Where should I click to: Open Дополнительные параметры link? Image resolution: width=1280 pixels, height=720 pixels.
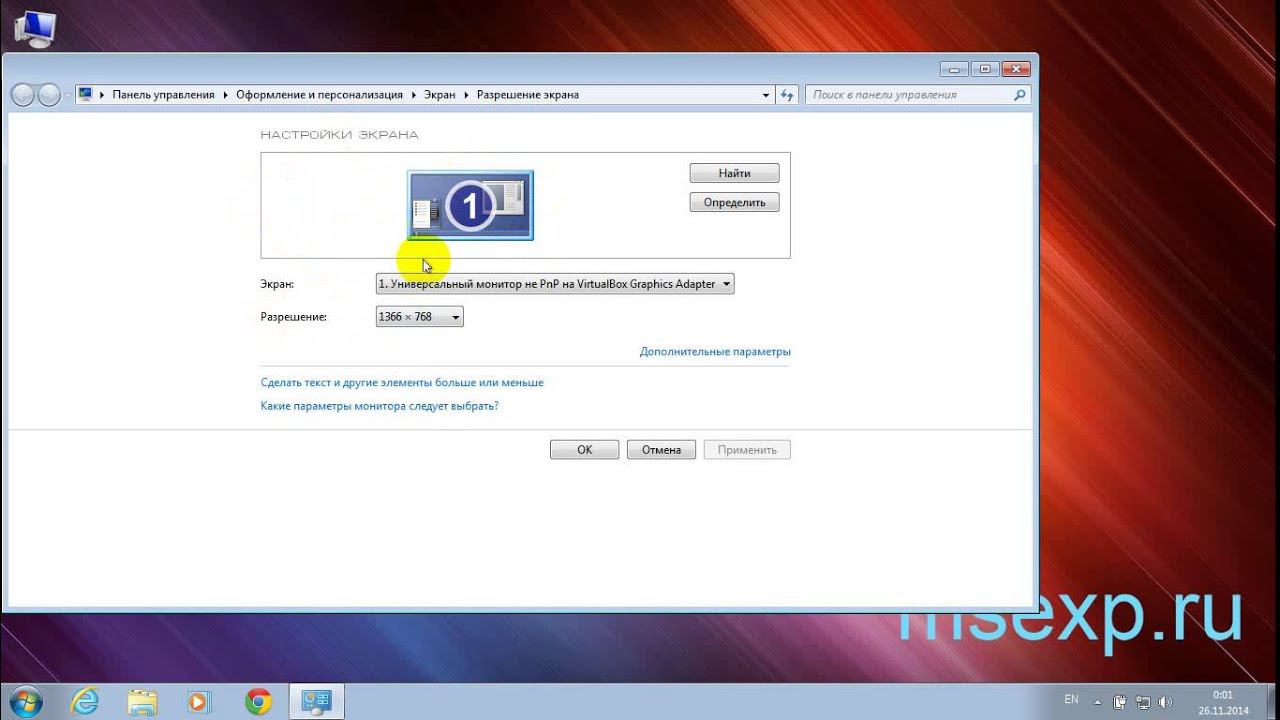point(715,352)
